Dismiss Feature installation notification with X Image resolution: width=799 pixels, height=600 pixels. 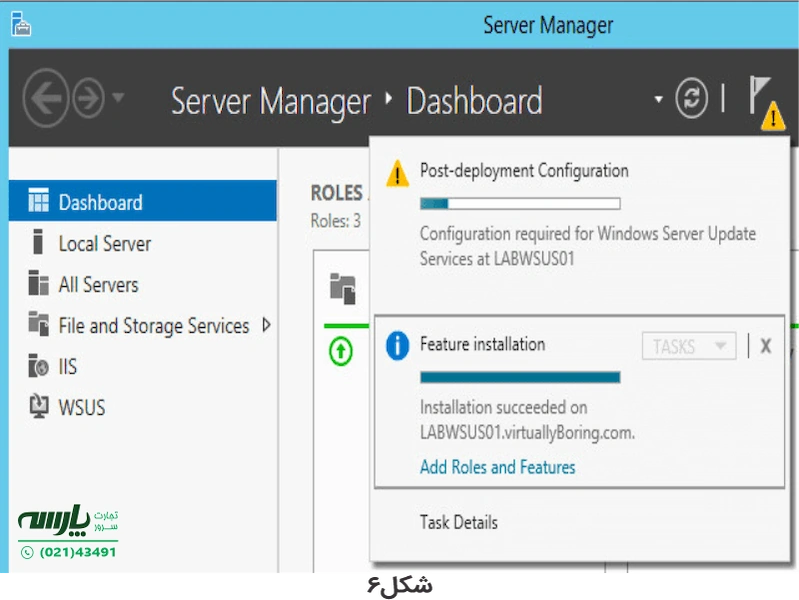pos(765,346)
